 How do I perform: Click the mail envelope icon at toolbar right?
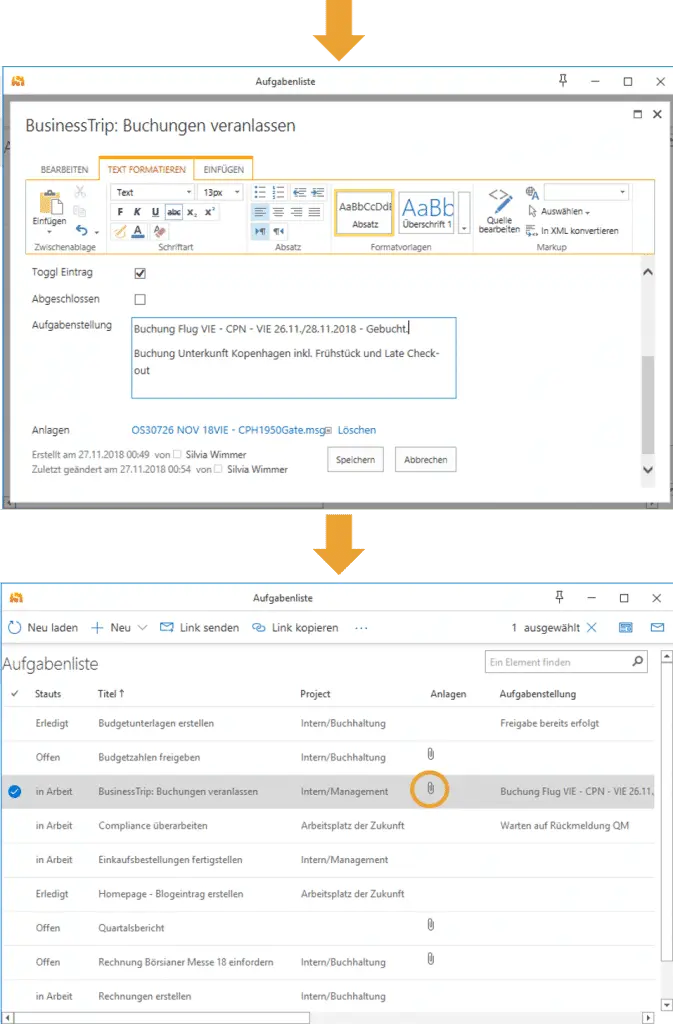[657, 628]
